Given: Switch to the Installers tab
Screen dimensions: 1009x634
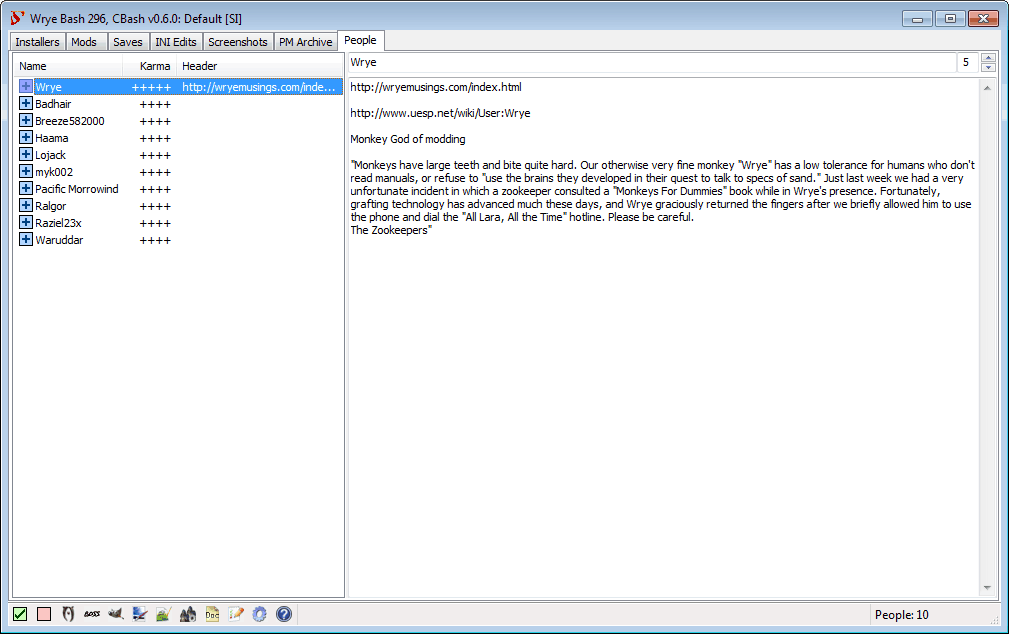Looking at the screenshot, I should (37, 42).
